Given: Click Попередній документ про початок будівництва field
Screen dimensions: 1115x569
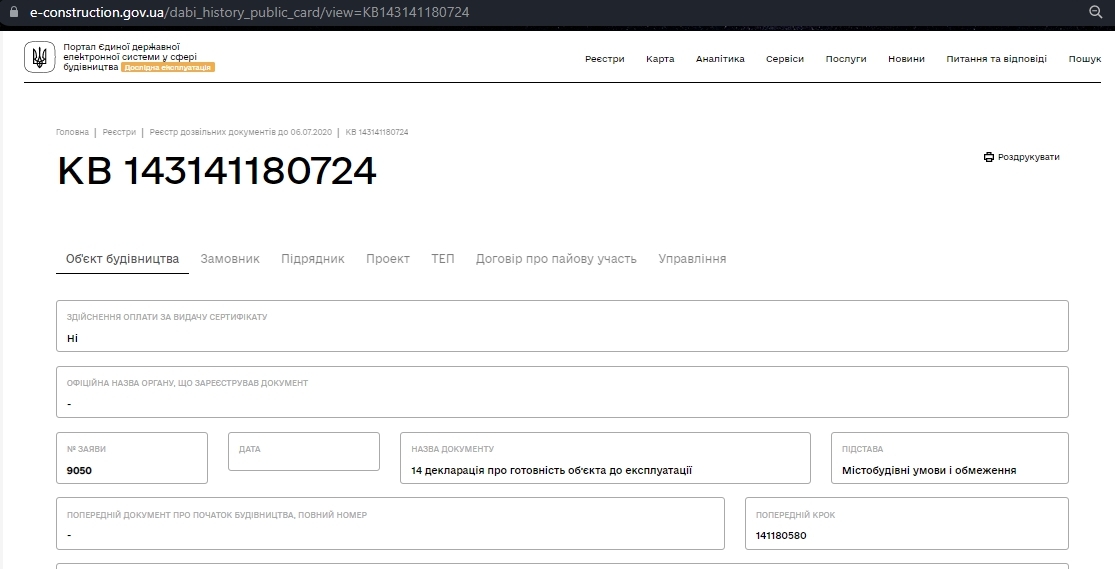Looking at the screenshot, I should point(390,523).
